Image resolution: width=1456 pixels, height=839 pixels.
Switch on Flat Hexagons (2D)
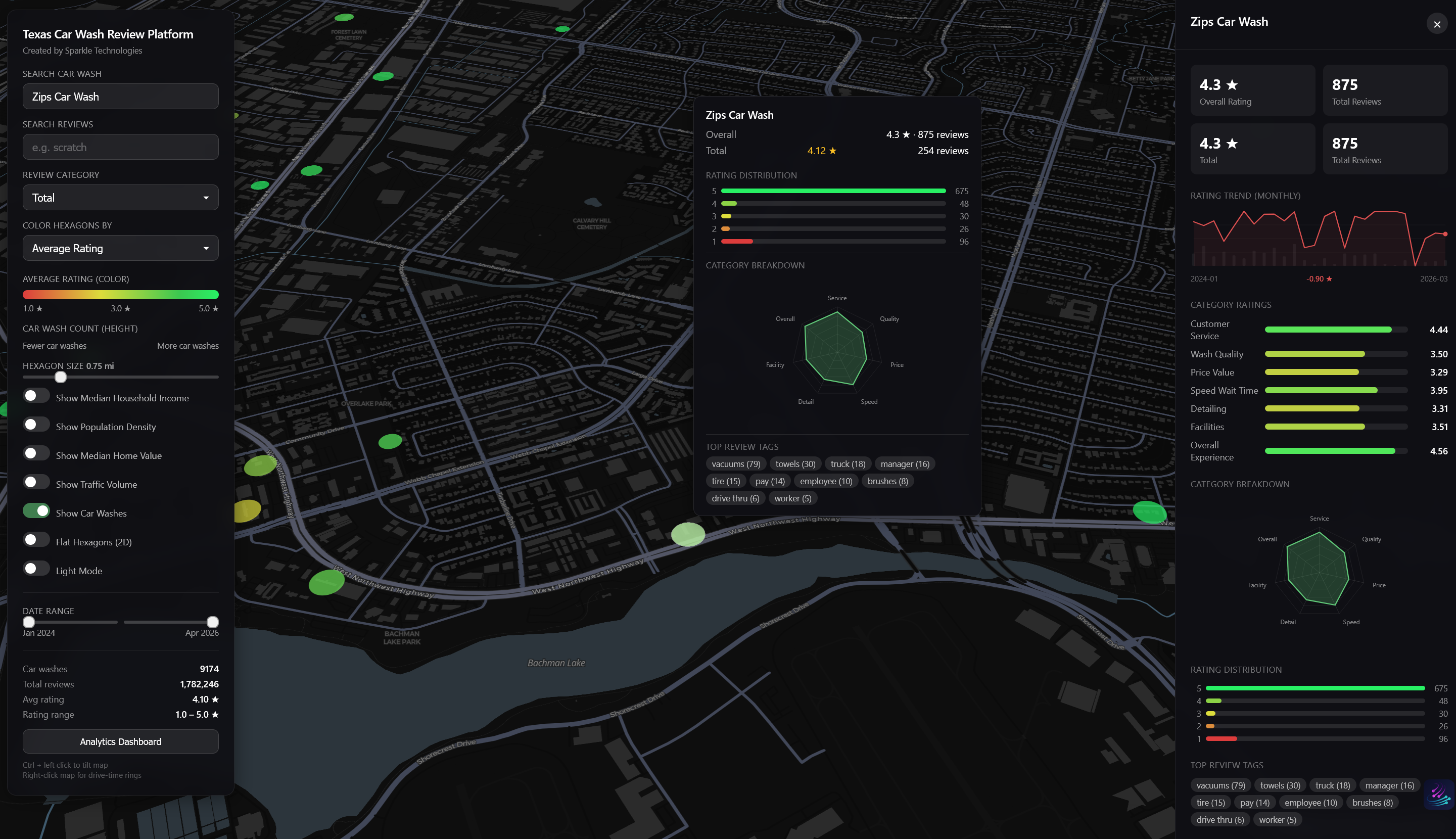(x=36, y=540)
